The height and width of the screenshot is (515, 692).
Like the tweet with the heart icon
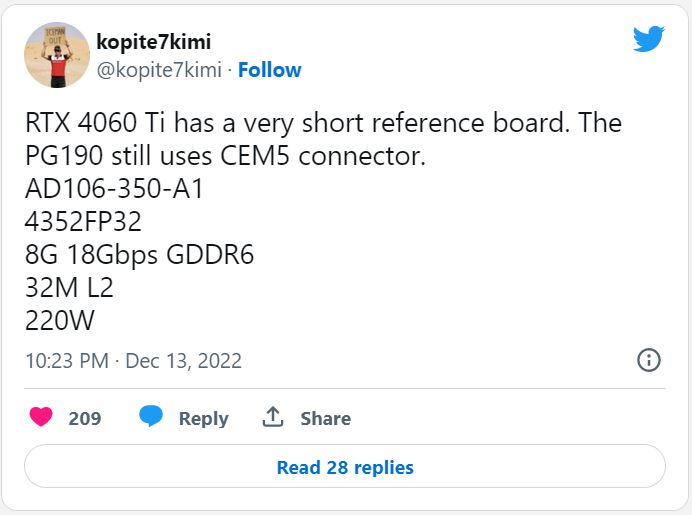[41, 417]
